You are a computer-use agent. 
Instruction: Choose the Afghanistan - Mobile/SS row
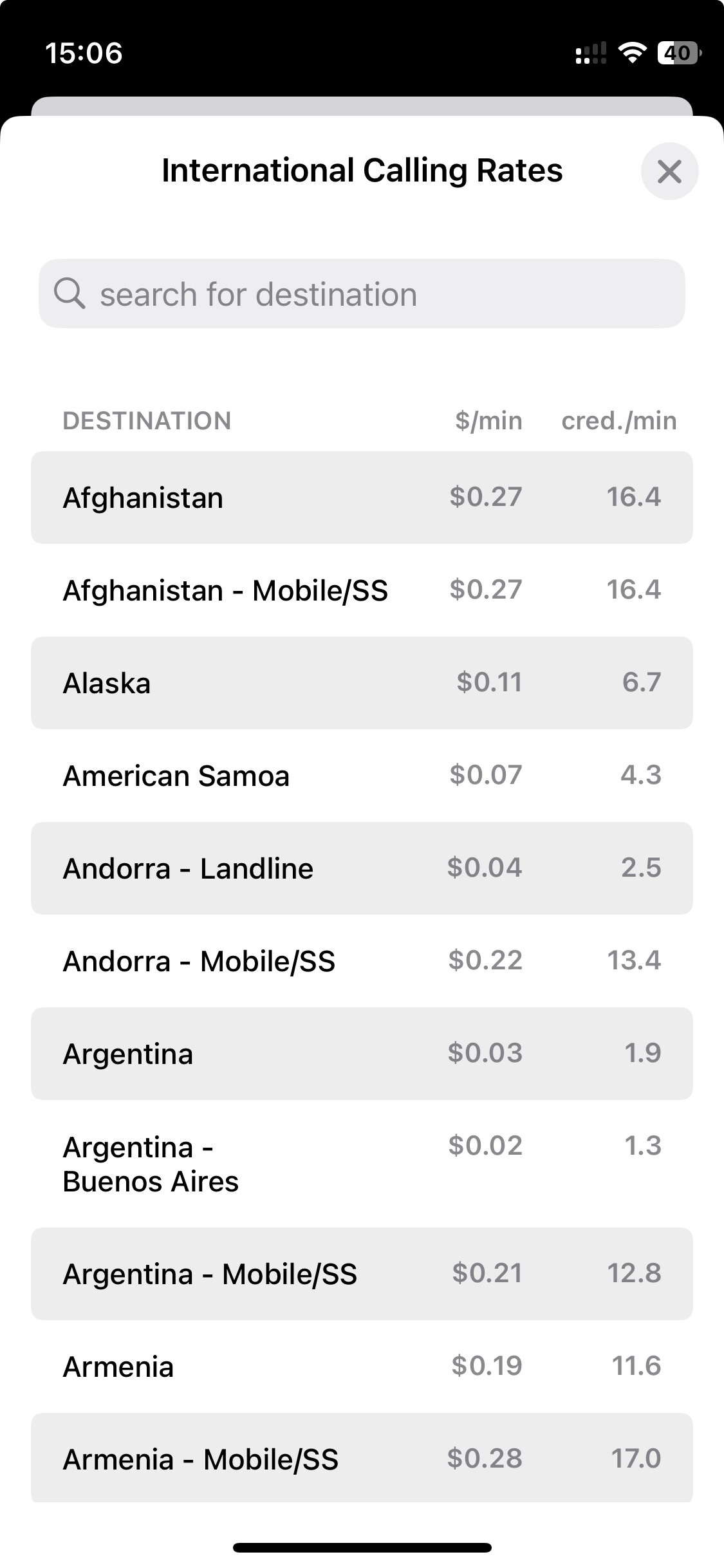pyautogui.click(x=362, y=590)
